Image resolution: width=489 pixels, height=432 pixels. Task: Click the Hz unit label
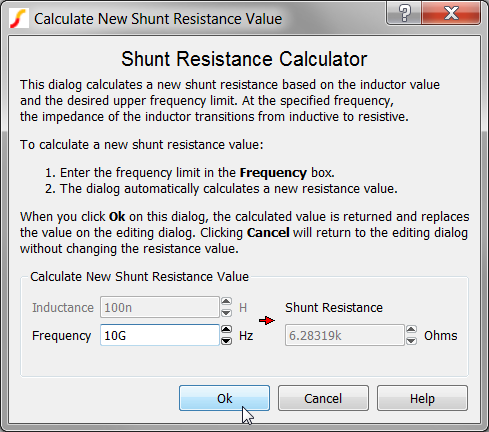point(246,336)
